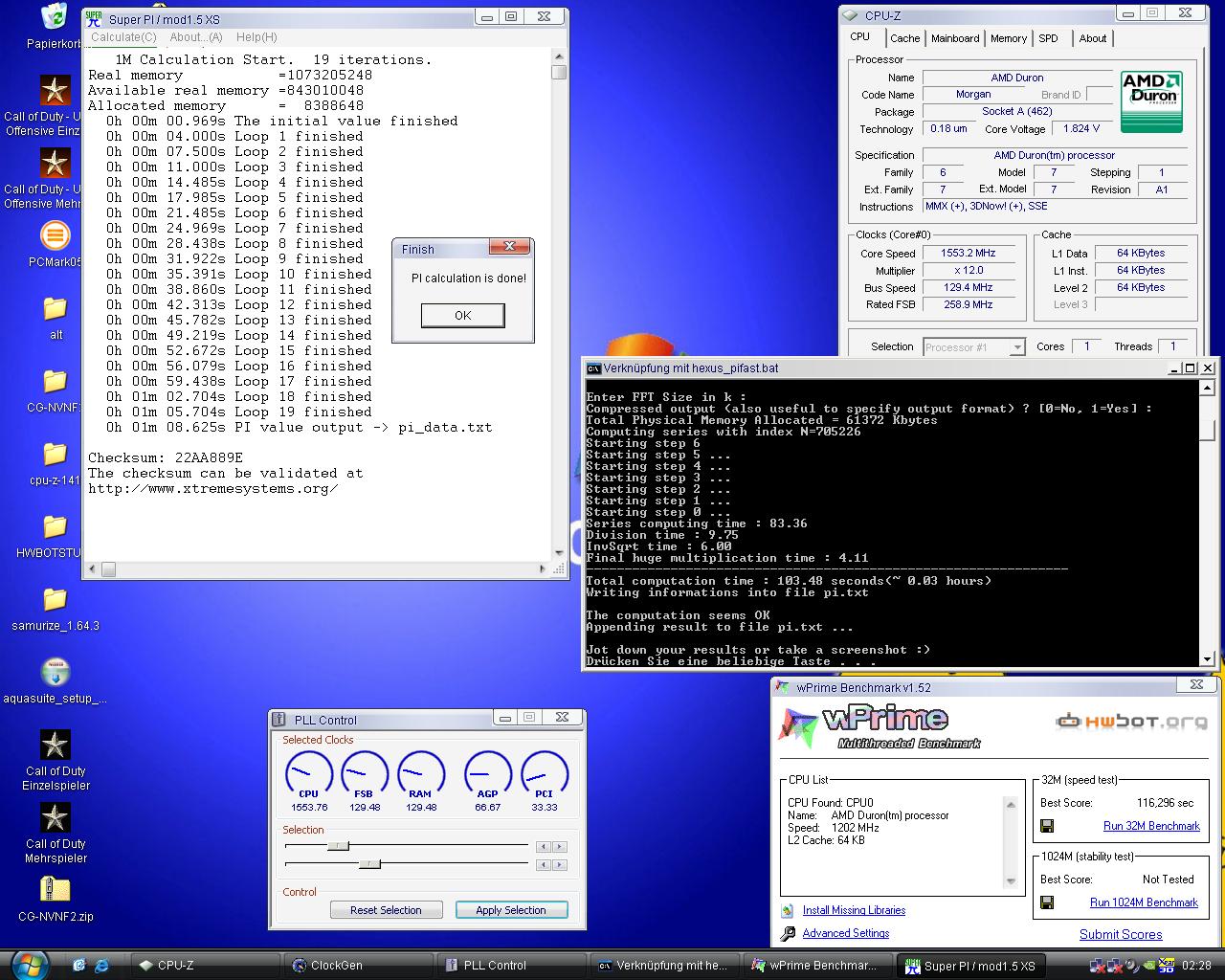The height and width of the screenshot is (980, 1225).
Task: Open the Papierkorb recycle bin icon
Action: pos(55,17)
